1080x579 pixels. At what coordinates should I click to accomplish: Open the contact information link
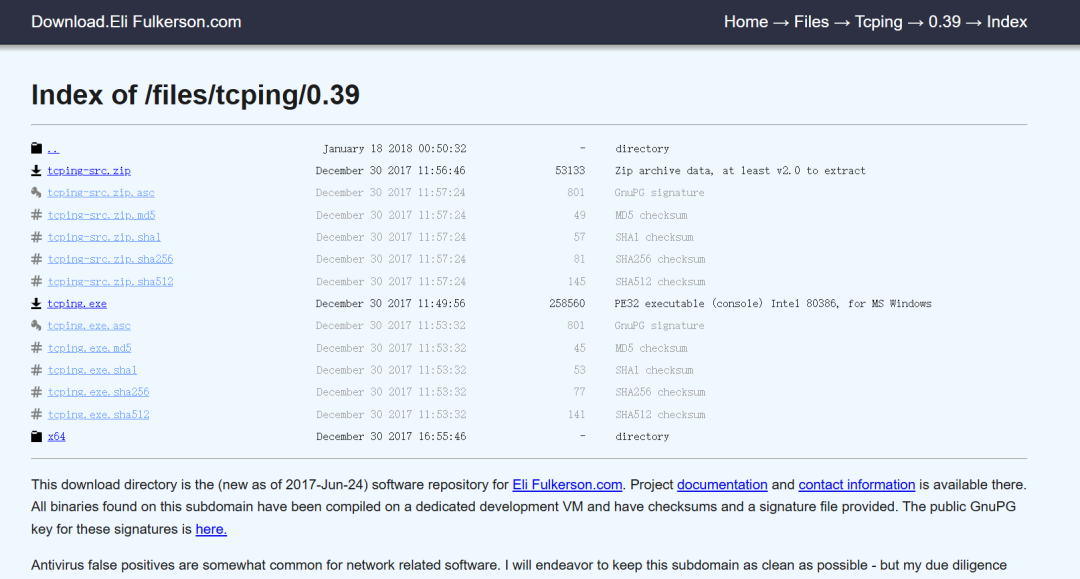pos(857,485)
